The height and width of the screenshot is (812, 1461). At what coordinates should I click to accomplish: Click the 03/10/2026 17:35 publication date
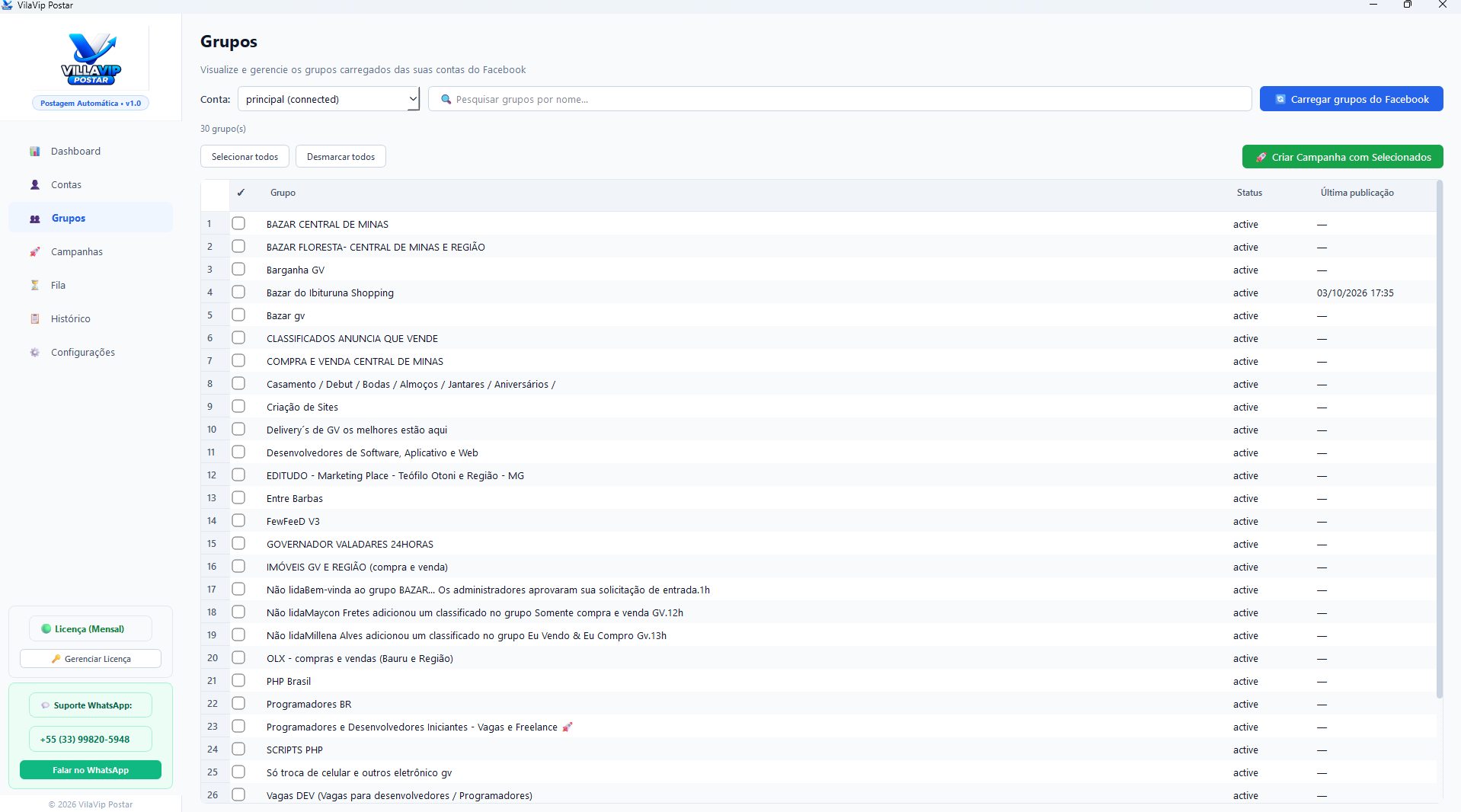point(1355,293)
